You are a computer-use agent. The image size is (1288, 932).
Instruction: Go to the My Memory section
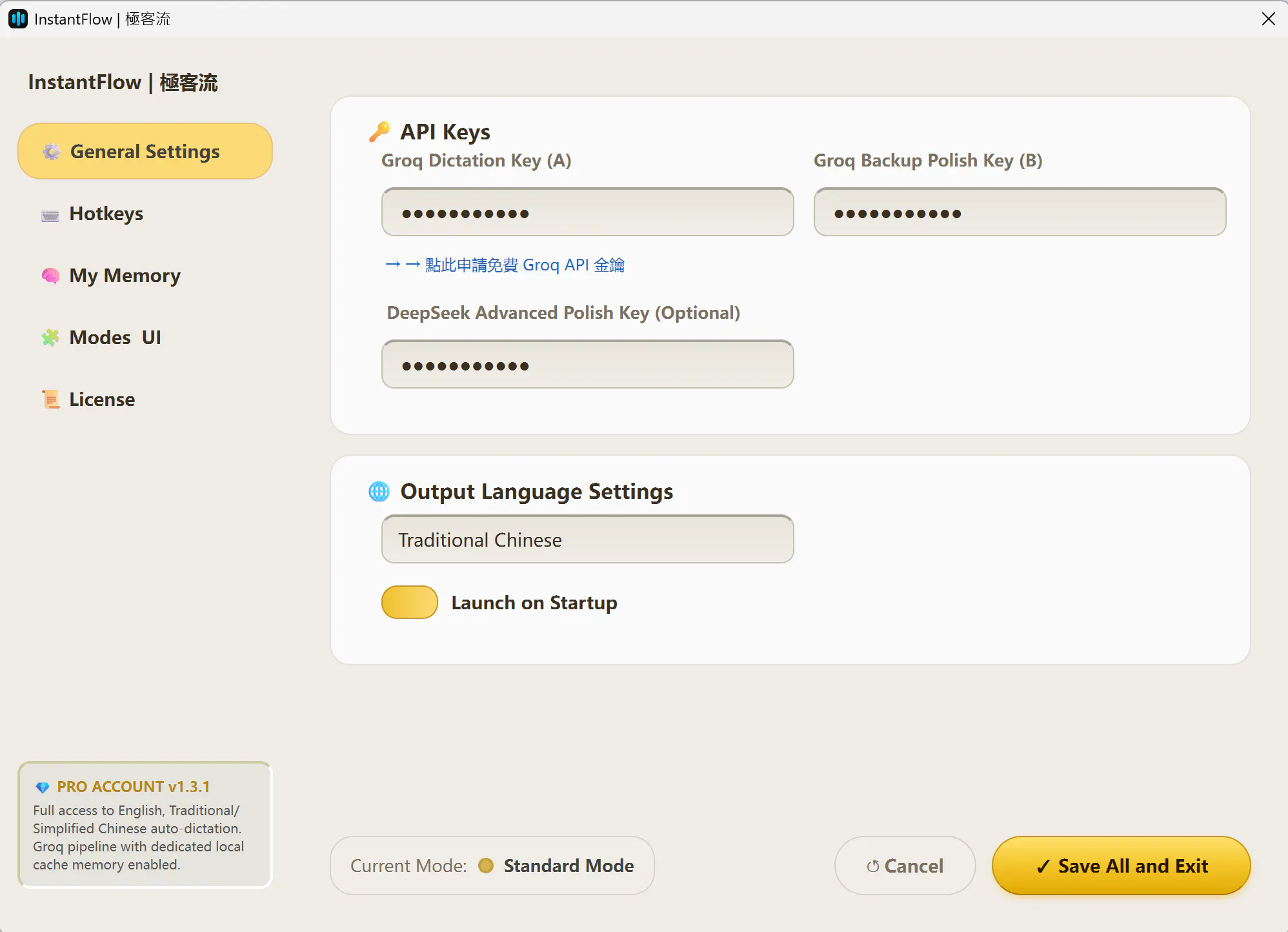(x=145, y=276)
